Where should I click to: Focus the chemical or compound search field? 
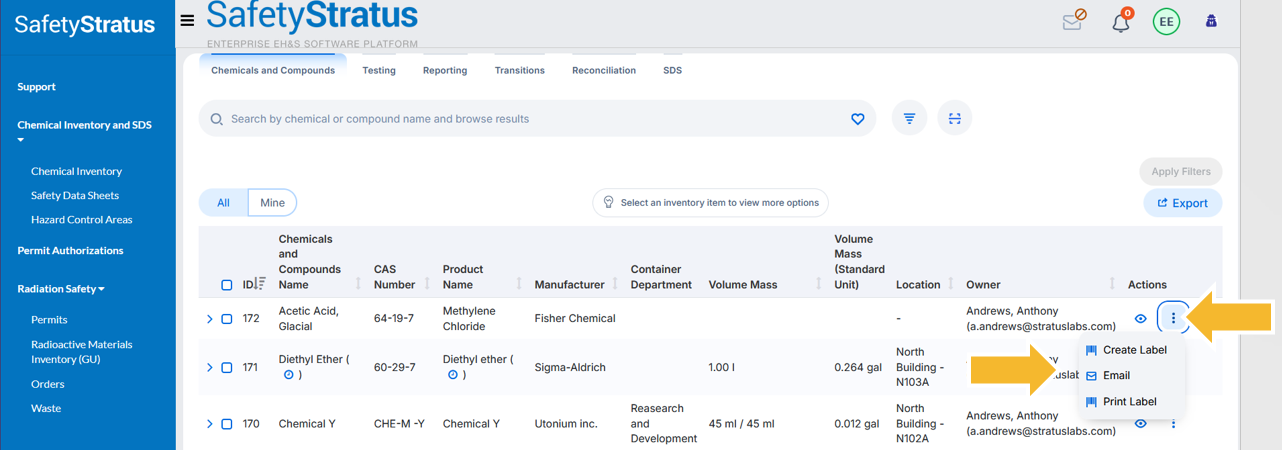pyautogui.click(x=536, y=119)
